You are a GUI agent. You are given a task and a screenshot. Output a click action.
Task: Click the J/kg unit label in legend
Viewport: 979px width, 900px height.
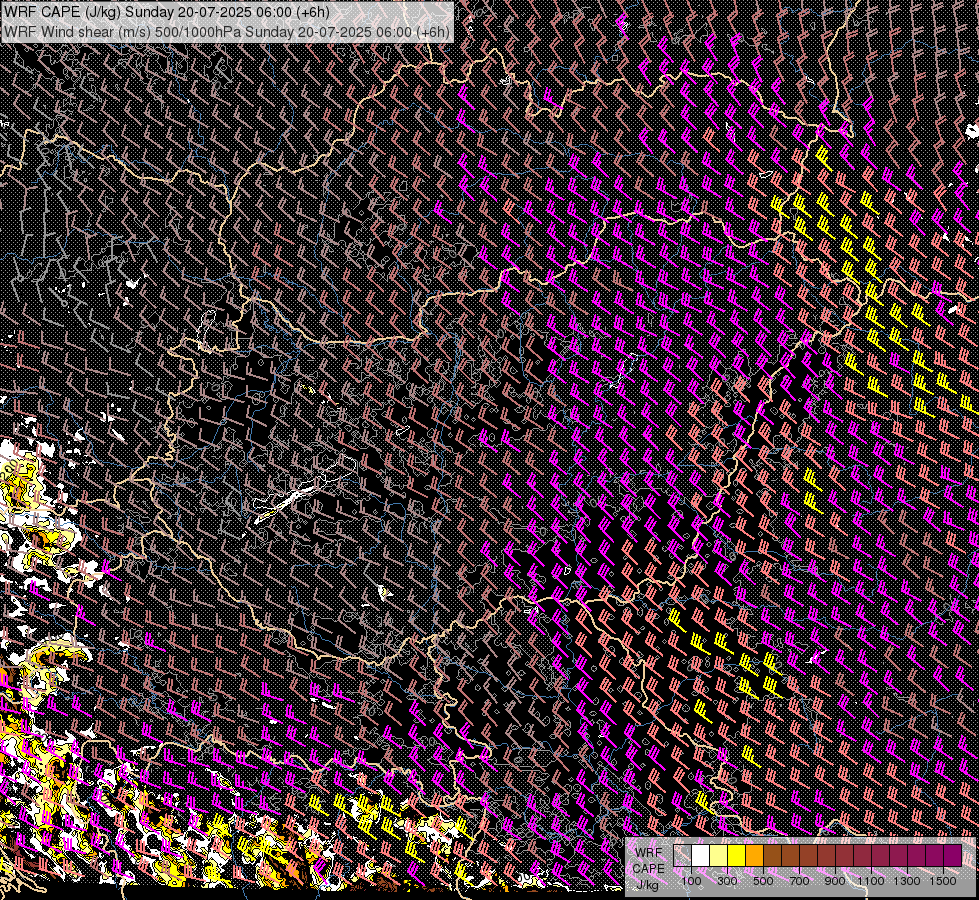[647, 885]
